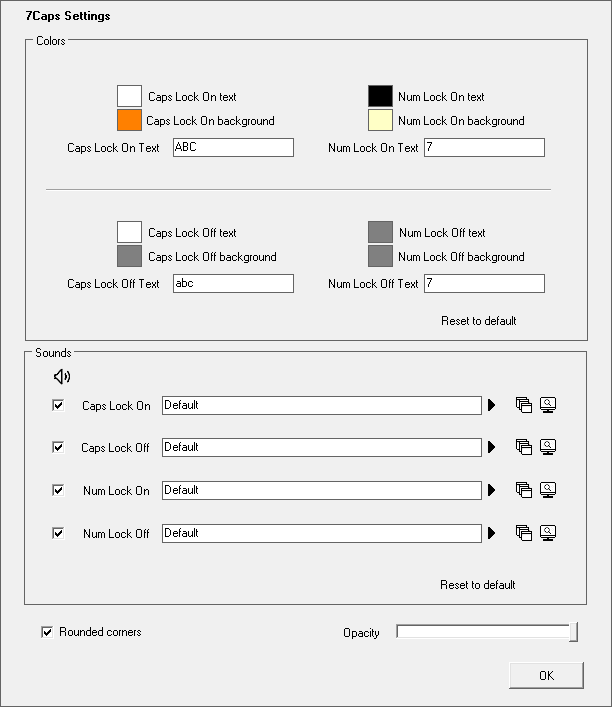
Task: Click the monitor search icon for Caps Lock On
Action: click(547, 405)
